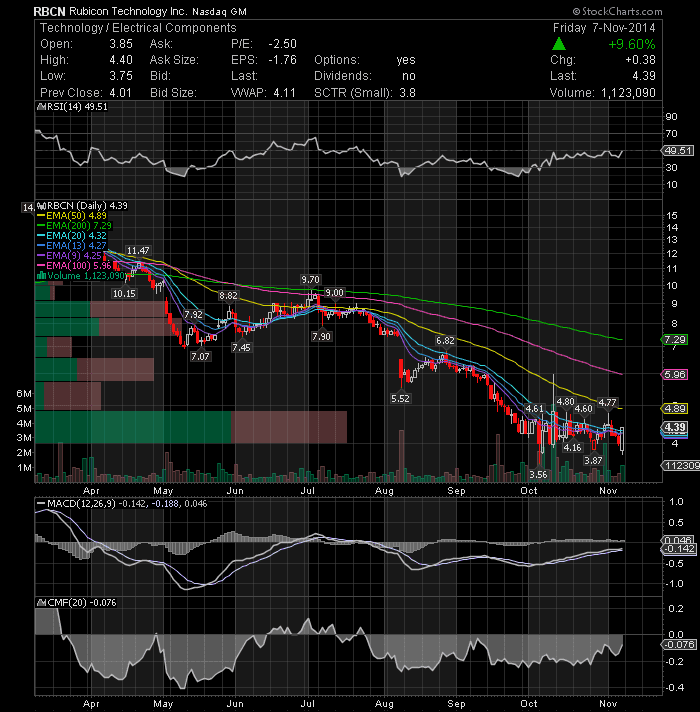The width and height of the screenshot is (700, 712).
Task: Click the -0.076 CMF value tag on right axis
Action: click(x=679, y=645)
